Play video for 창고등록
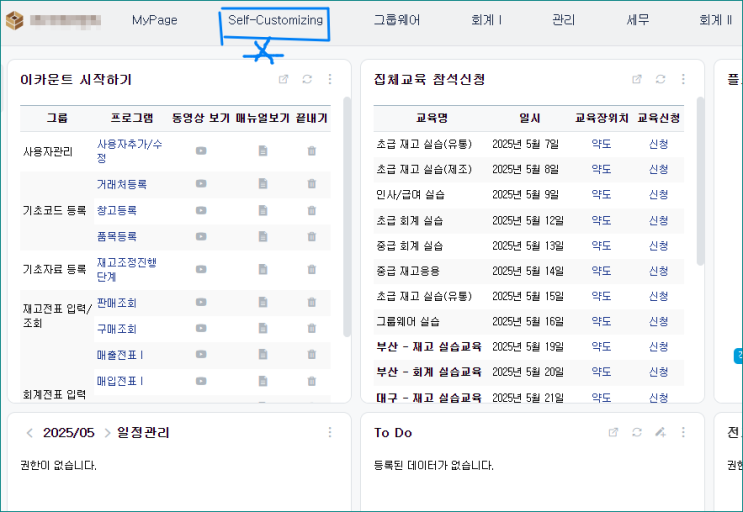The width and height of the screenshot is (743, 512). (201, 210)
